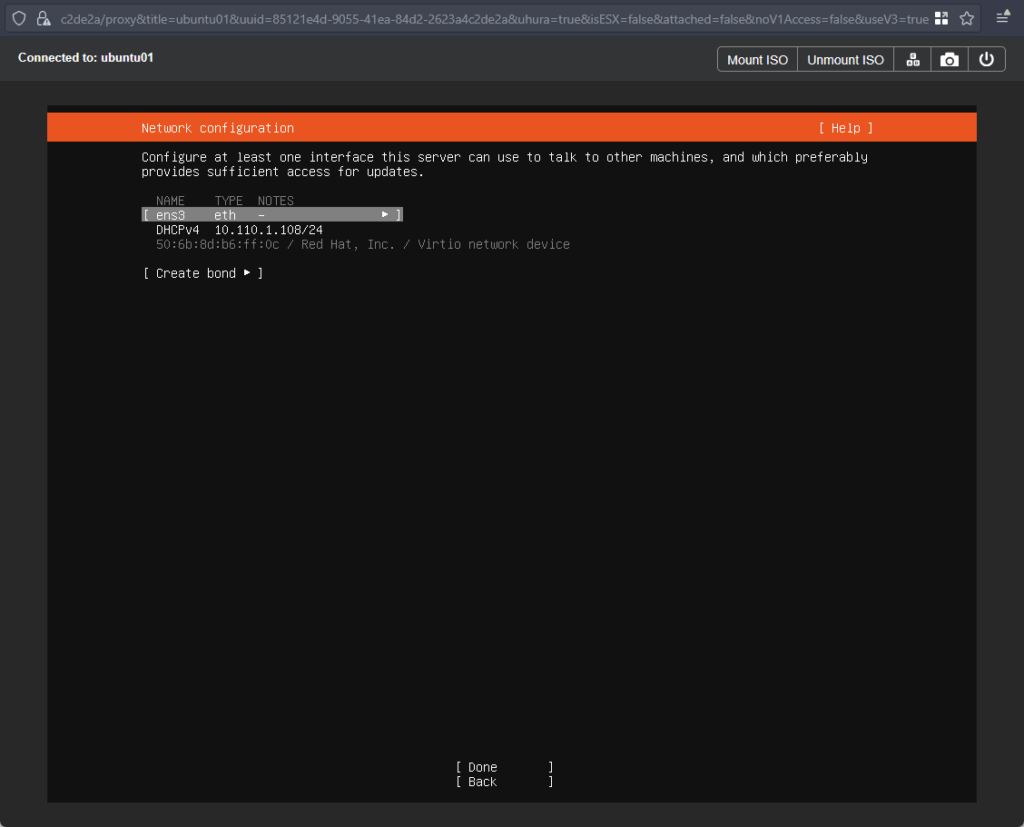The image size is (1024, 827).
Task: Open the installer Help menu
Action: [x=845, y=128]
